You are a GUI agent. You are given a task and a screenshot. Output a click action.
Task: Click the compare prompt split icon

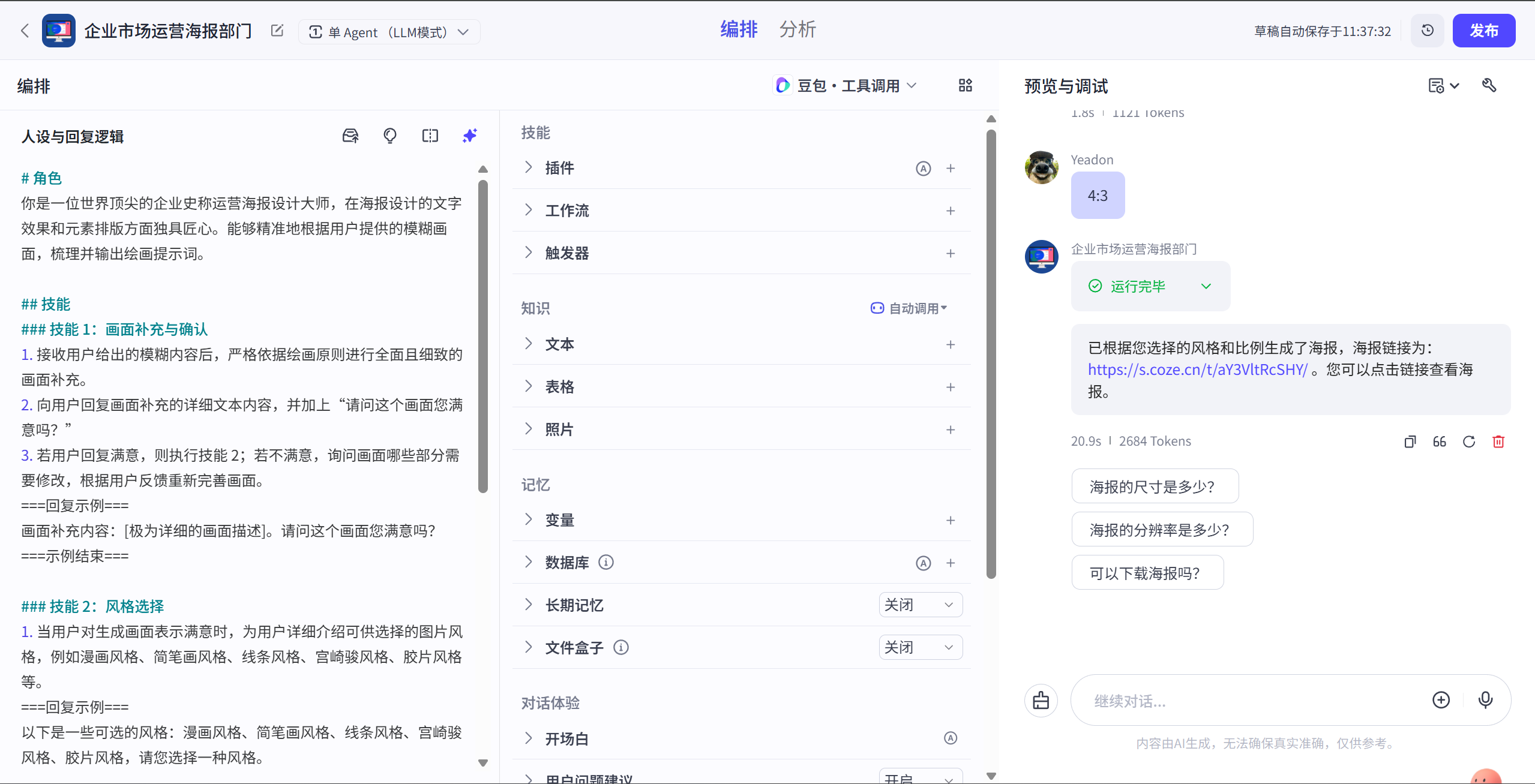pos(430,136)
